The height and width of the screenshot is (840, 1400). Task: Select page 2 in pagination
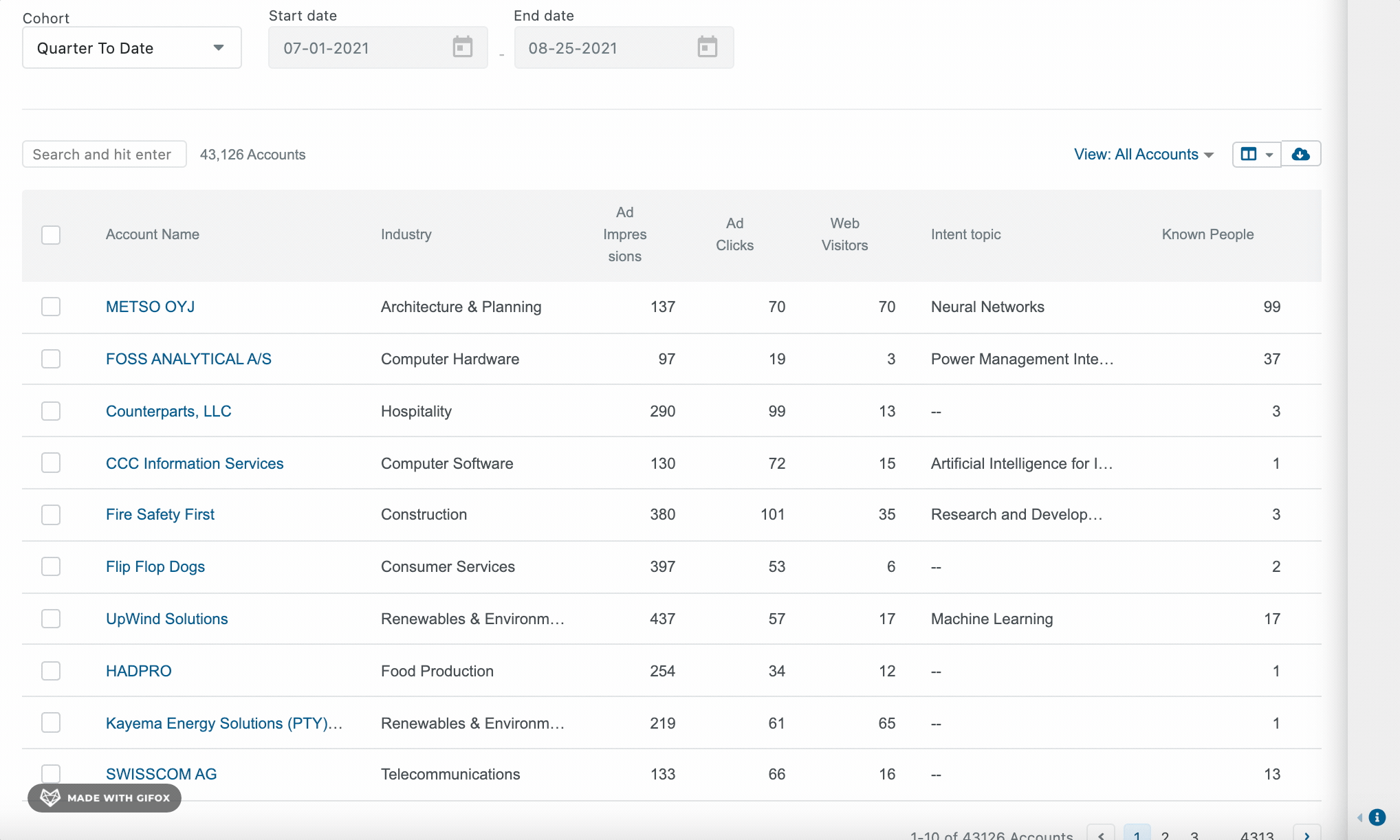point(1165,835)
